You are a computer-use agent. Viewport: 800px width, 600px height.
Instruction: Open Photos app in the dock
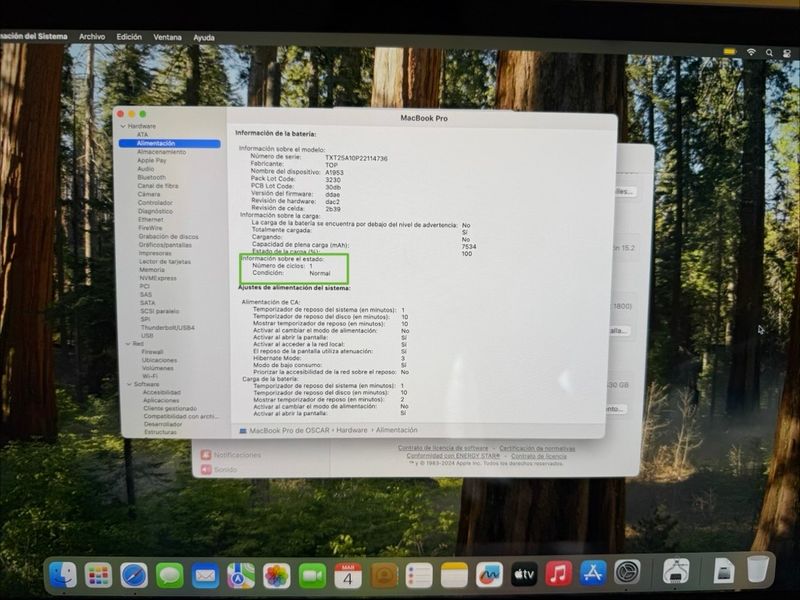(x=277, y=576)
